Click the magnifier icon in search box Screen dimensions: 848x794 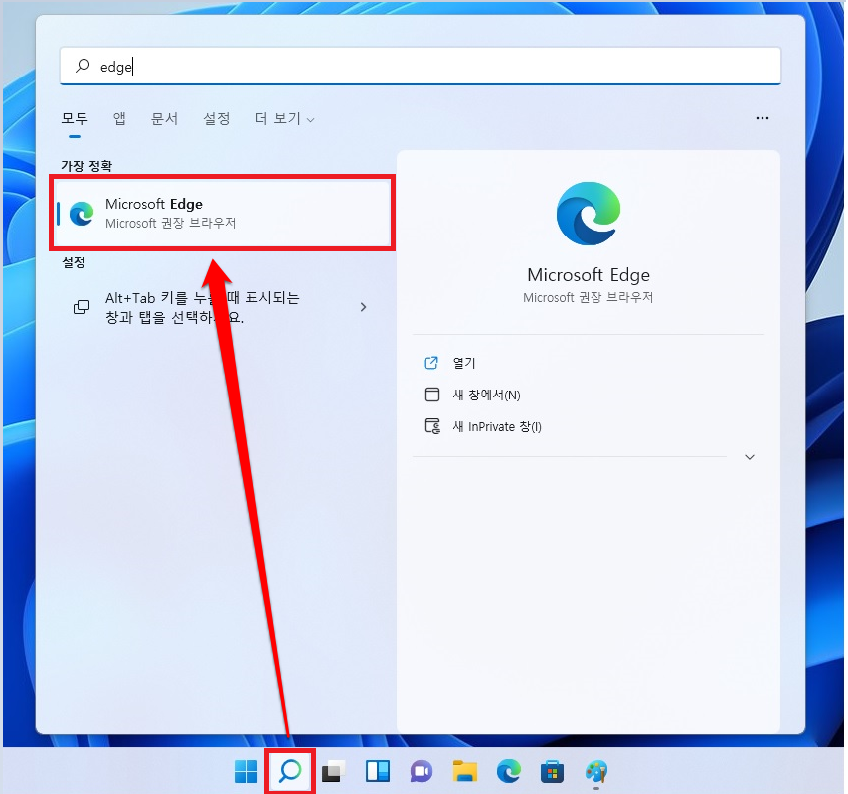click(82, 66)
